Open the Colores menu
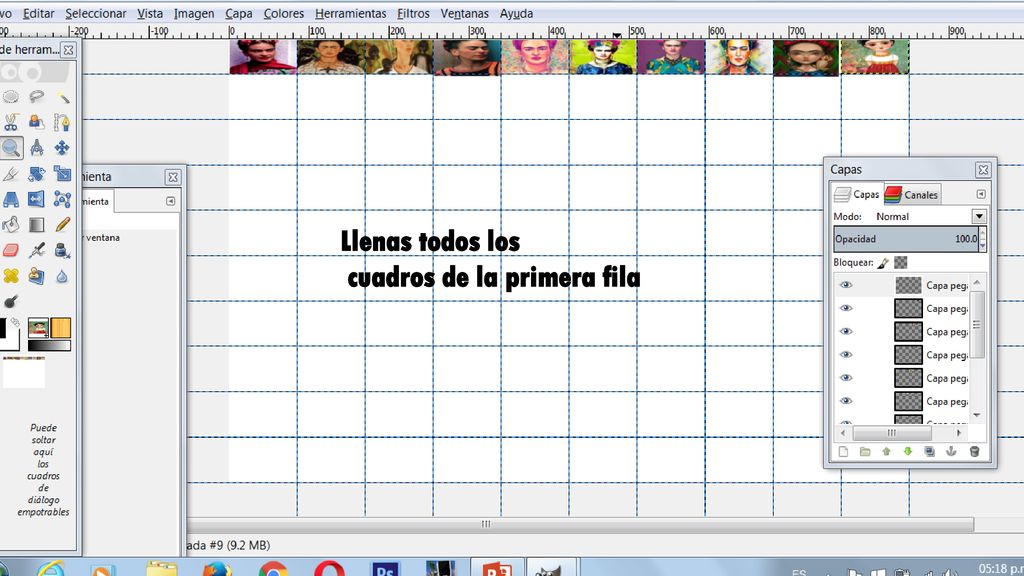 click(x=283, y=13)
